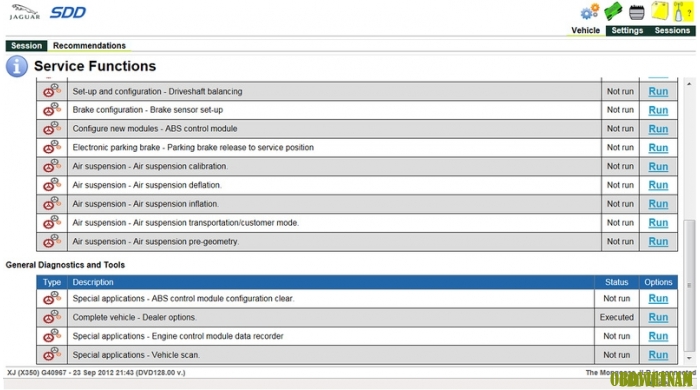Screen dimensions: 700x390
Task: Open the green tag icon in top toolbar
Action: pos(613,12)
